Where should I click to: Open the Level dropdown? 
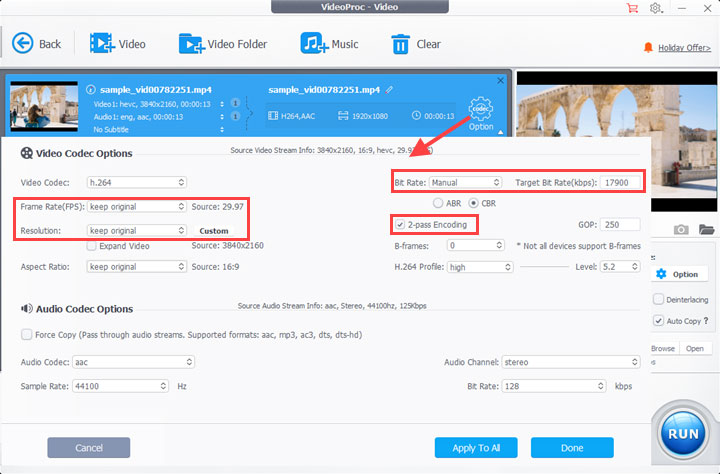coord(620,267)
